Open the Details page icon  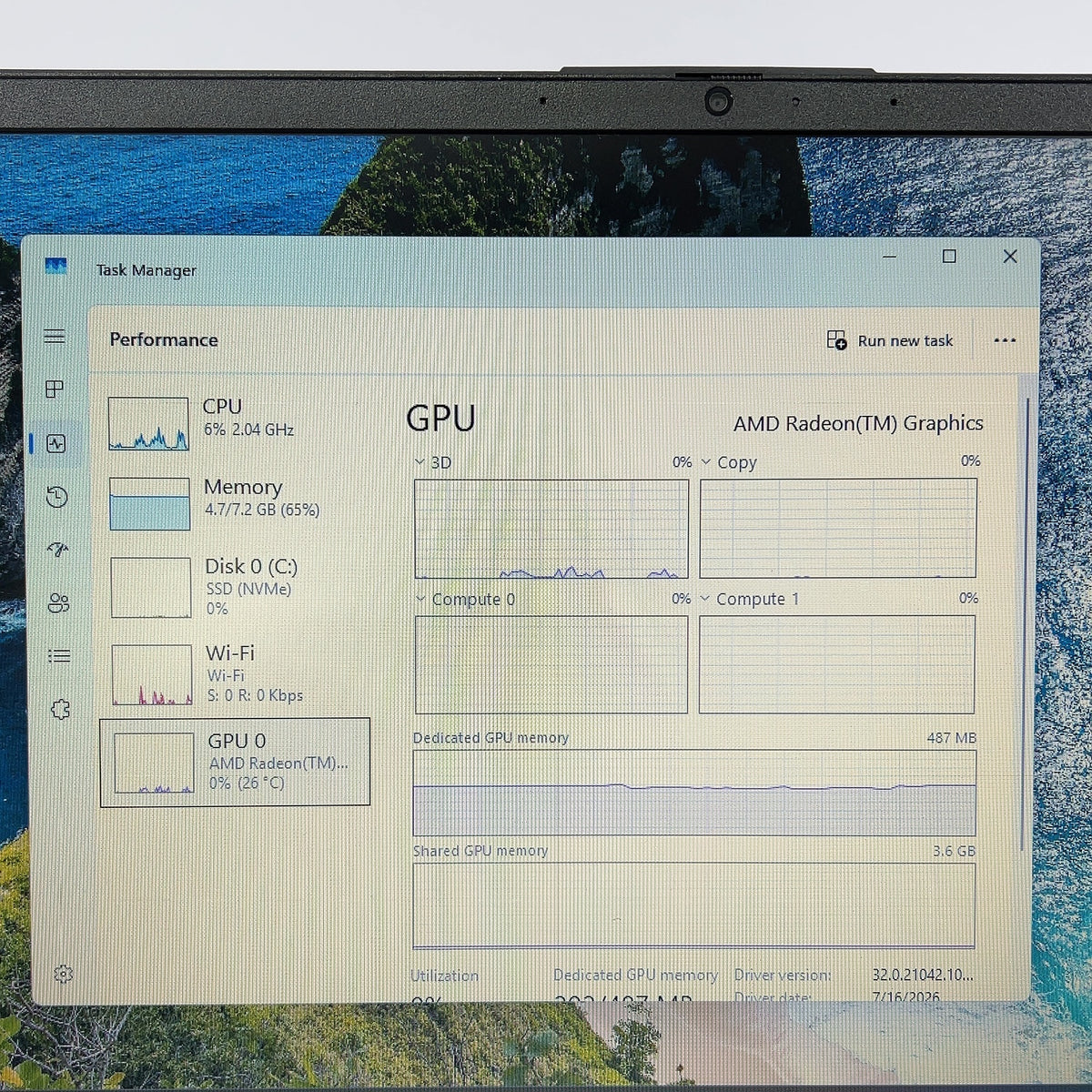(59, 656)
